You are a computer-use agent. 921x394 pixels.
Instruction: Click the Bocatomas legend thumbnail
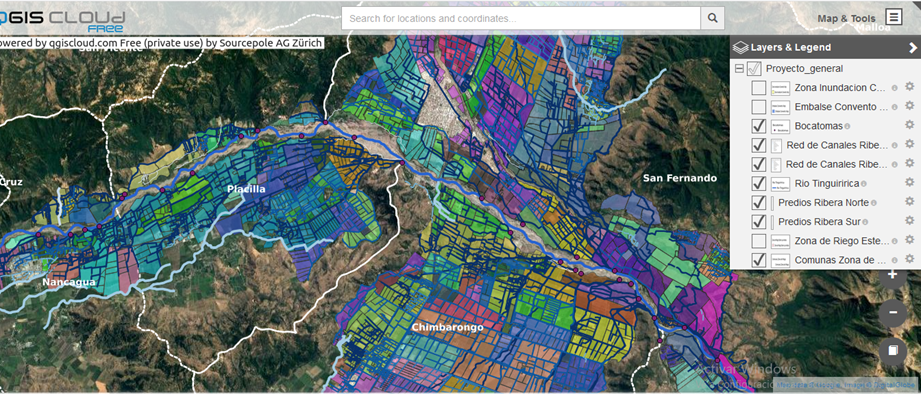pyautogui.click(x=781, y=126)
